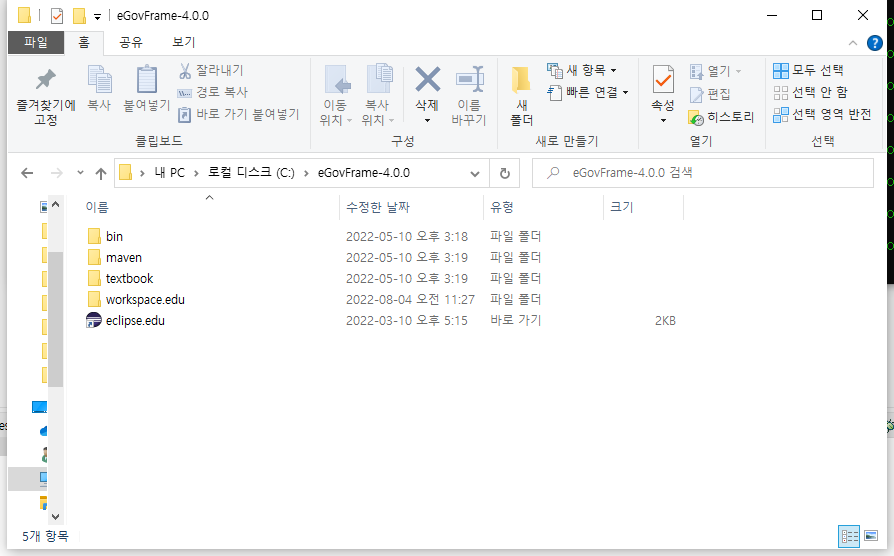The height and width of the screenshot is (556, 894).
Task: Expand the 삭제 delete dropdown arrow
Action: [x=427, y=120]
